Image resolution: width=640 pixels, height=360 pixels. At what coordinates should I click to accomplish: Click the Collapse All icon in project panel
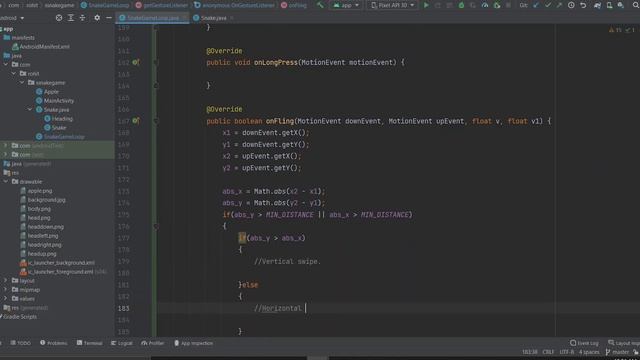click(82, 18)
